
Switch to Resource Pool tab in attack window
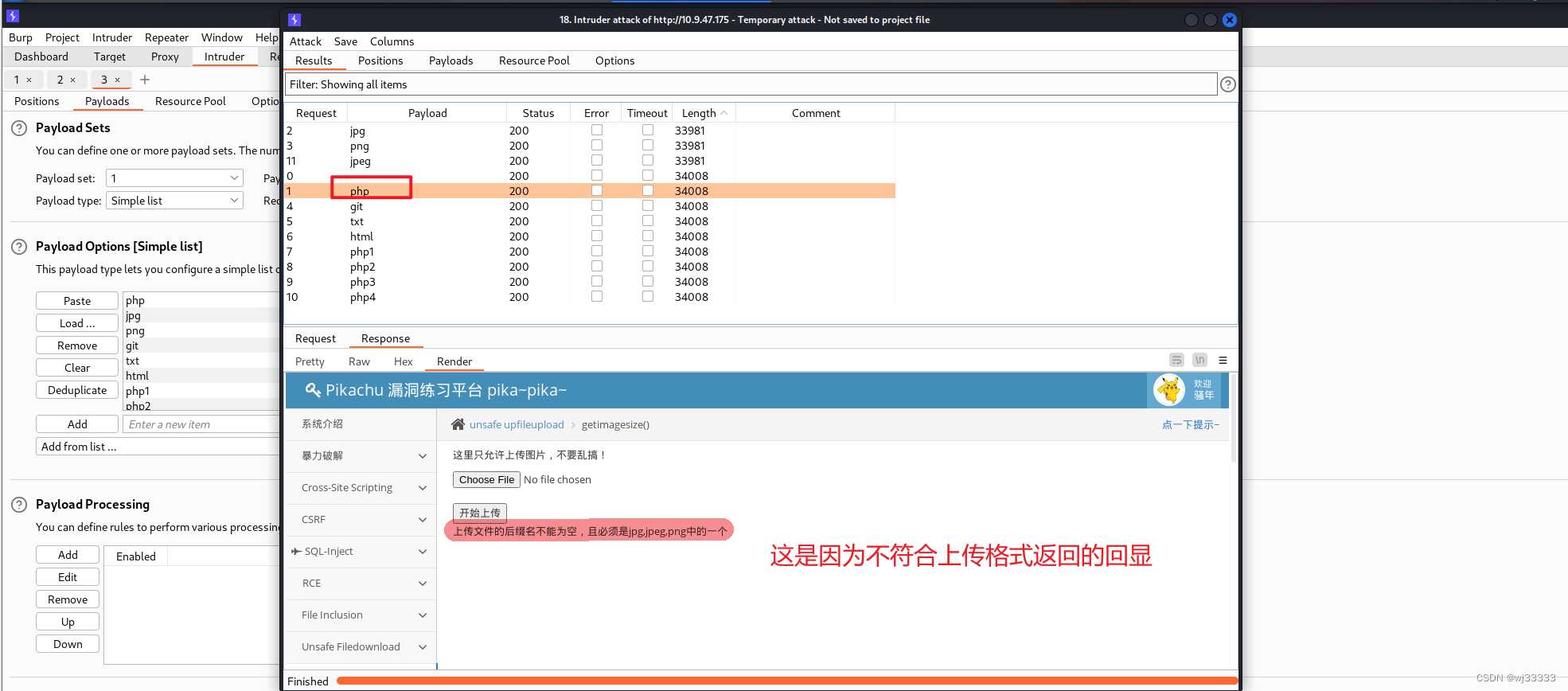click(x=534, y=61)
